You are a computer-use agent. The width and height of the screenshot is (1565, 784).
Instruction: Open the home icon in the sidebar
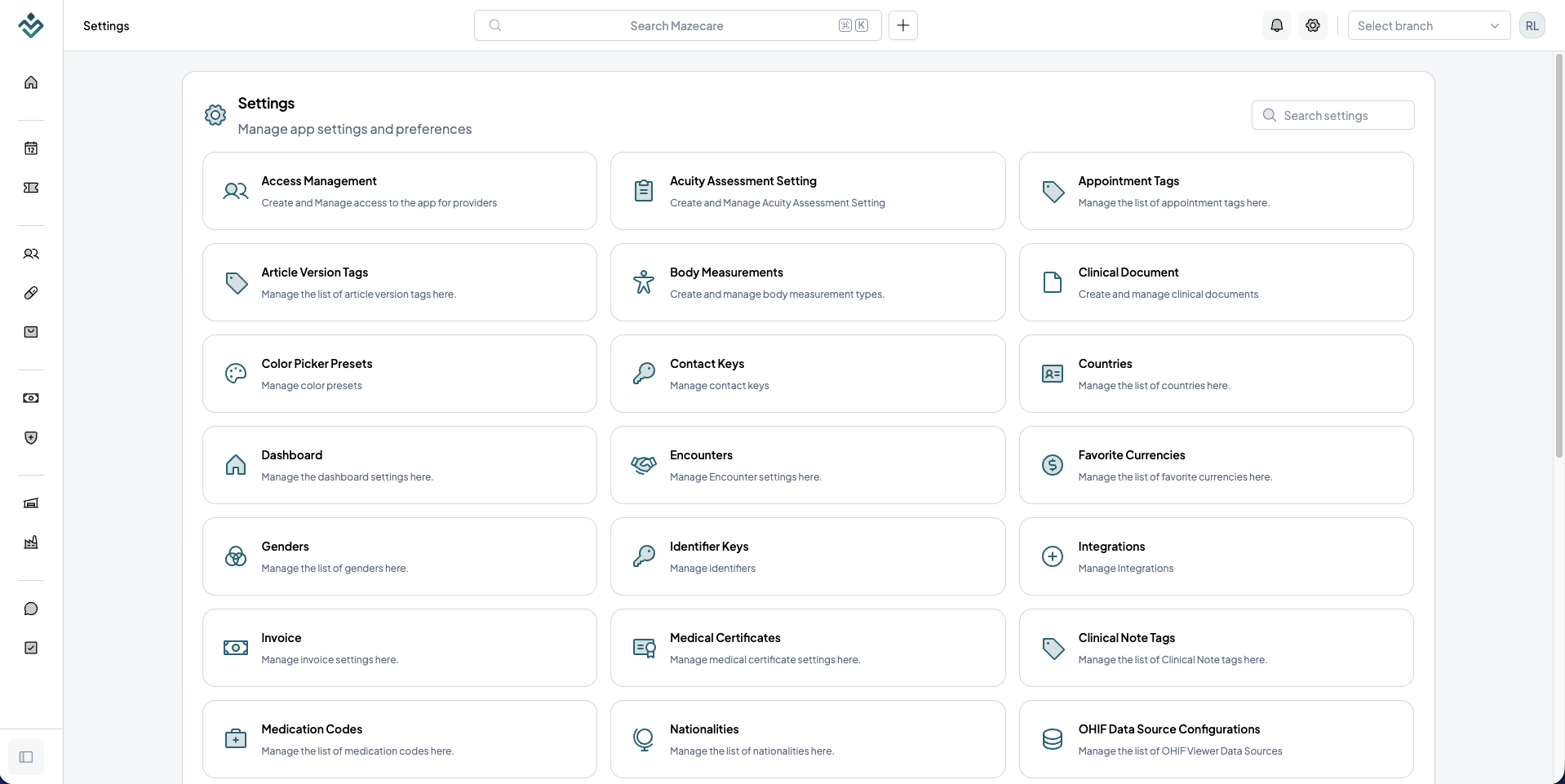tap(31, 82)
